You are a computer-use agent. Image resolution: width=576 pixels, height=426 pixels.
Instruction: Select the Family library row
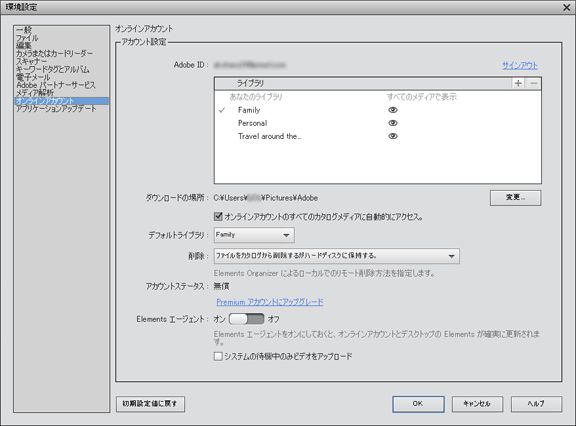[378, 110]
